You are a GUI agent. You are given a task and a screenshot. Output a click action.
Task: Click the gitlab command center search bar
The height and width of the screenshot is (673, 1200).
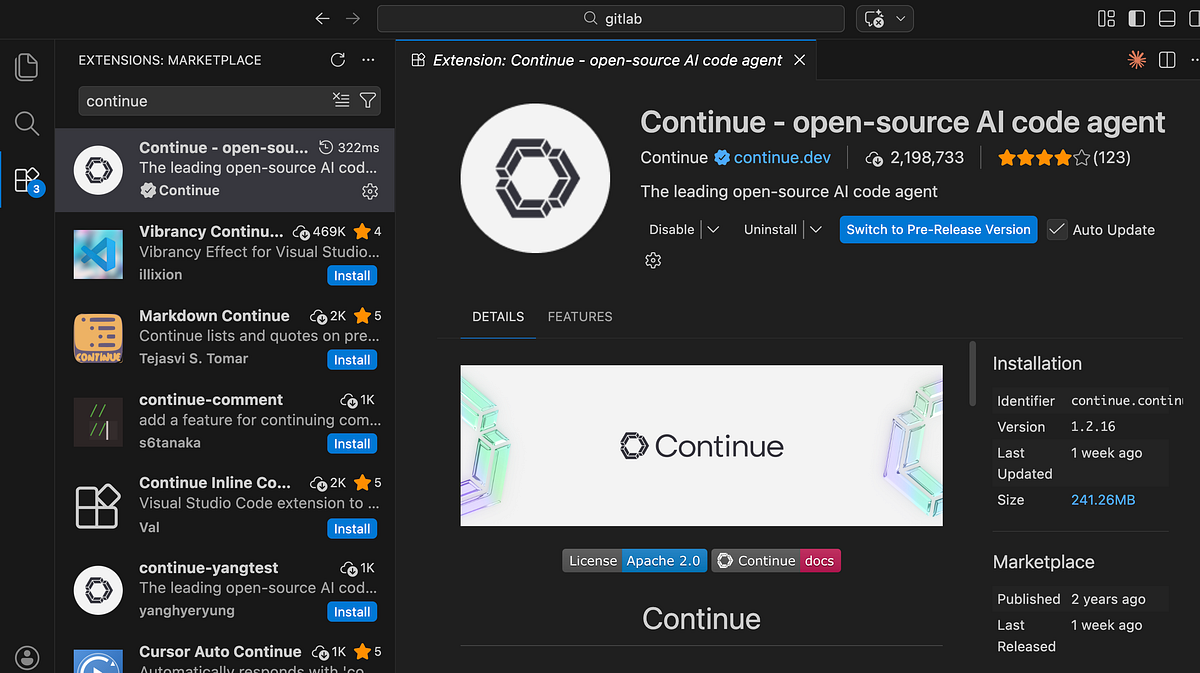[x=612, y=18]
